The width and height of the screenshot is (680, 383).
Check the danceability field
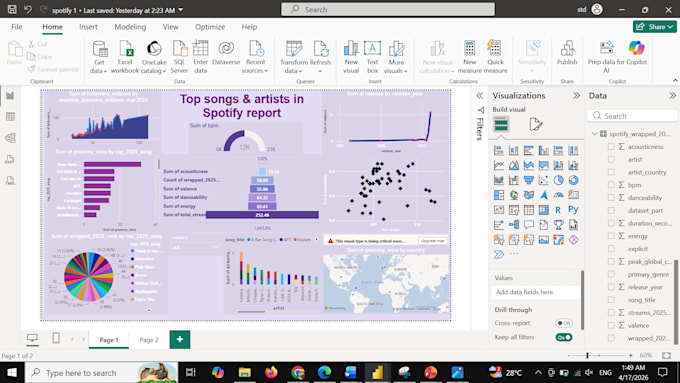(611, 197)
